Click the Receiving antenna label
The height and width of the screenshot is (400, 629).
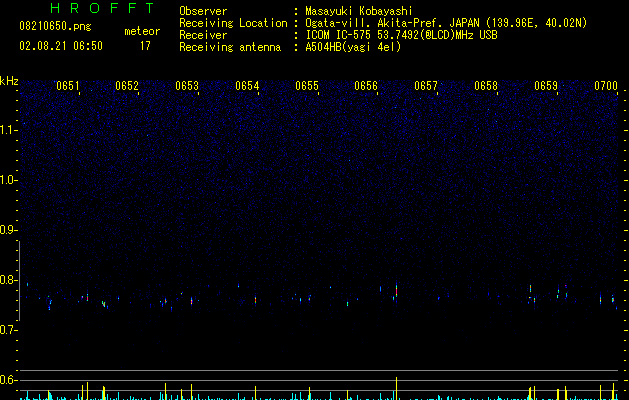230,47
